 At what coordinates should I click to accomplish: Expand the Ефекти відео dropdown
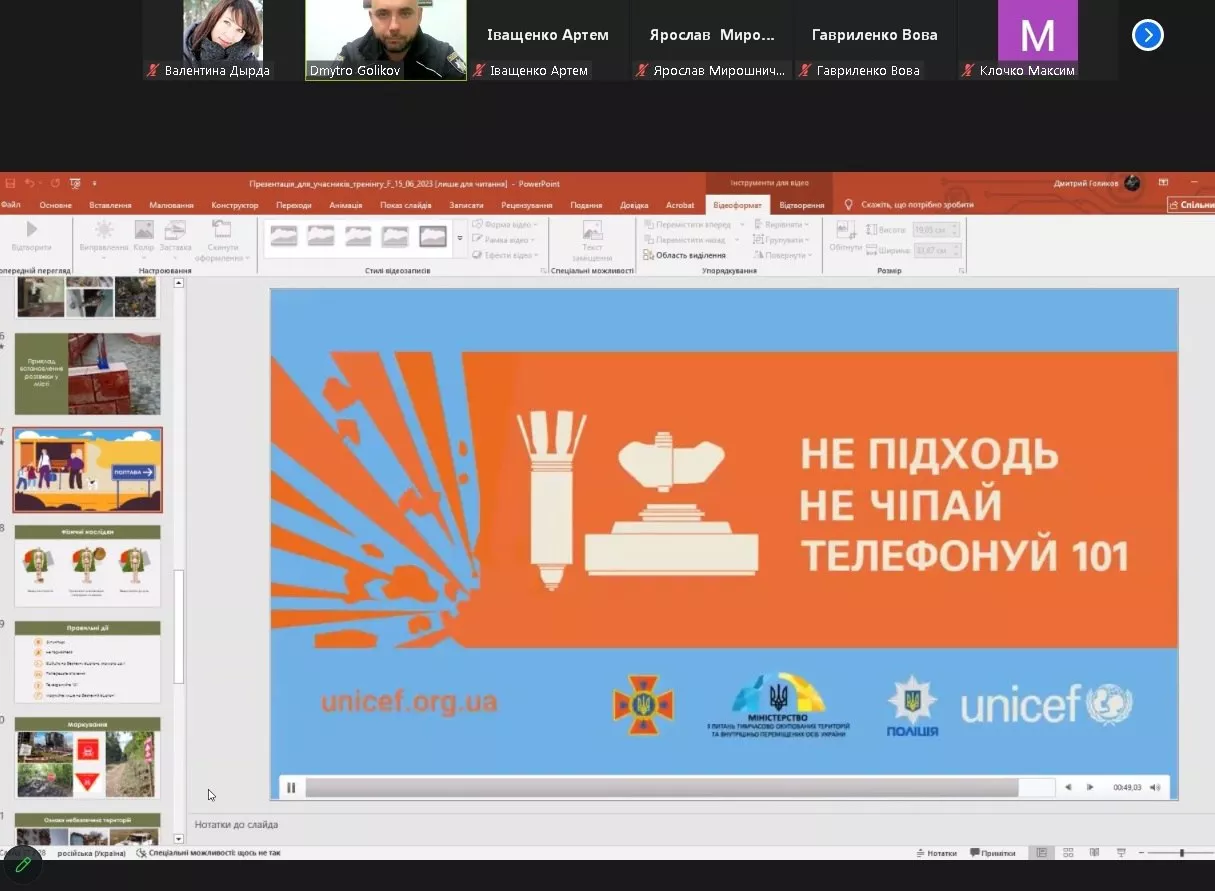tap(505, 255)
